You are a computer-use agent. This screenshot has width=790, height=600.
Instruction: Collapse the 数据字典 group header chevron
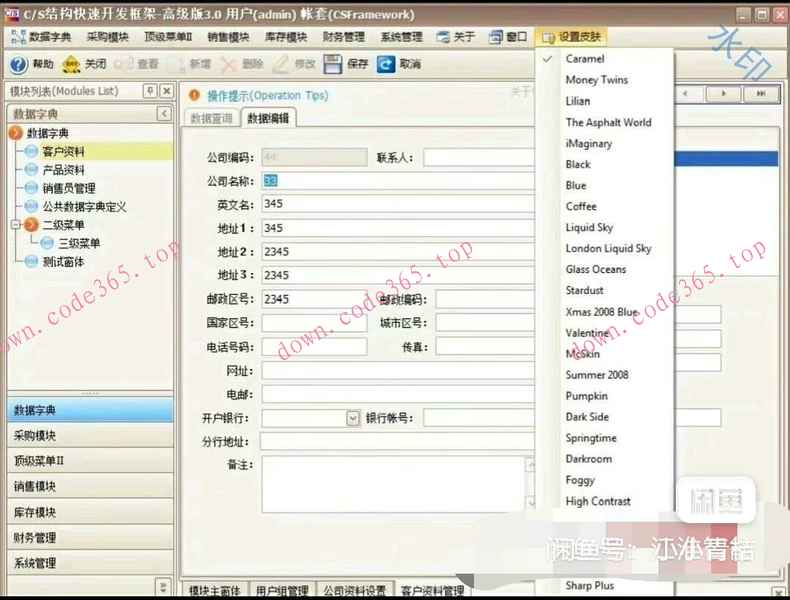click(164, 113)
